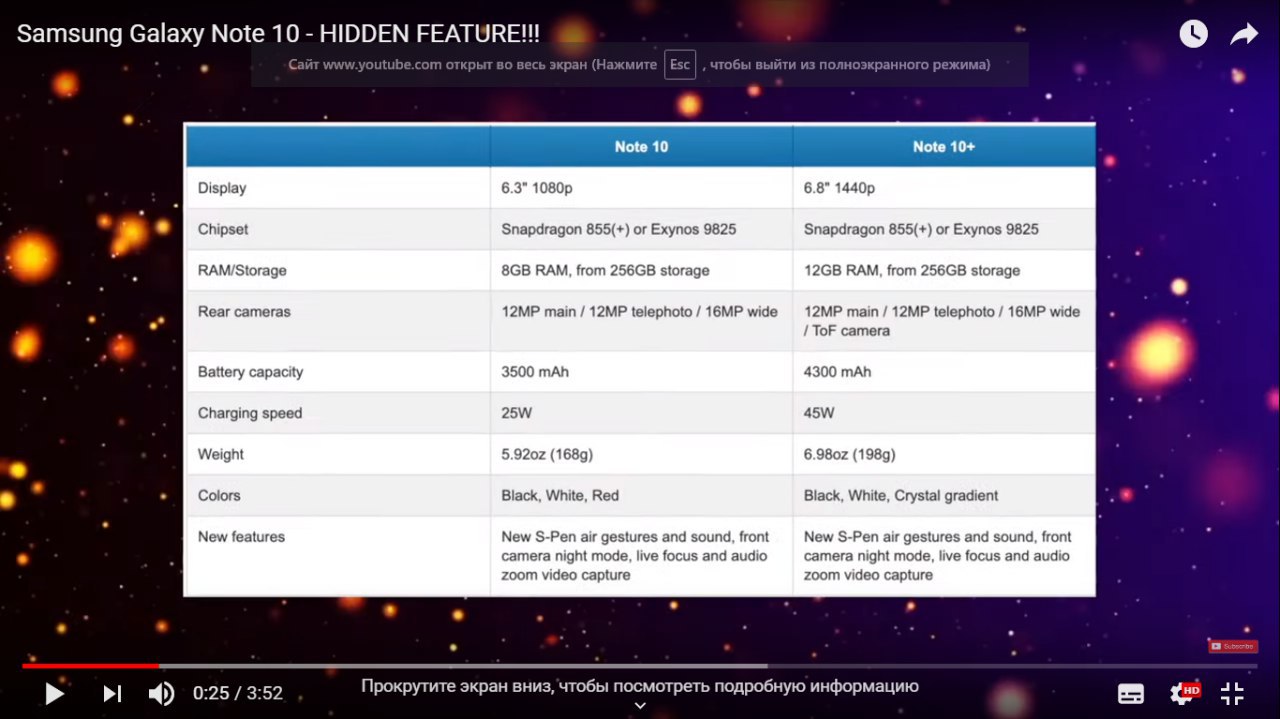Click the RAM/Storage row label
Image resolution: width=1280 pixels, height=719 pixels.
[242, 270]
